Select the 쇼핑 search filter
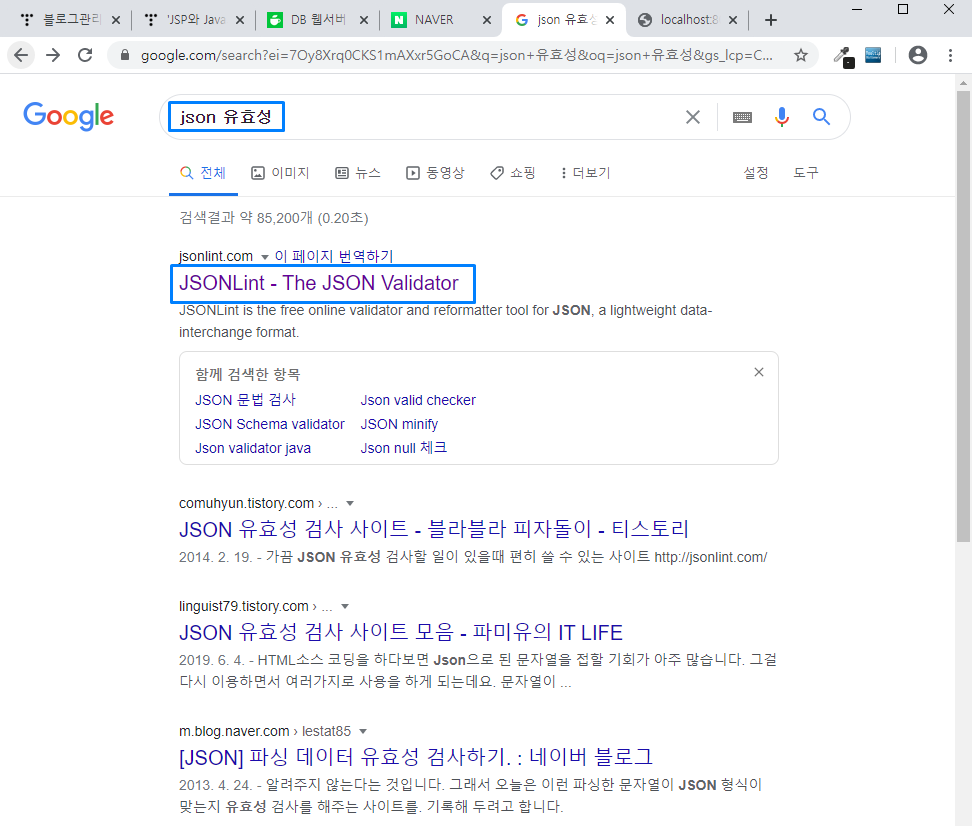The width and height of the screenshot is (972, 826). 513,173
